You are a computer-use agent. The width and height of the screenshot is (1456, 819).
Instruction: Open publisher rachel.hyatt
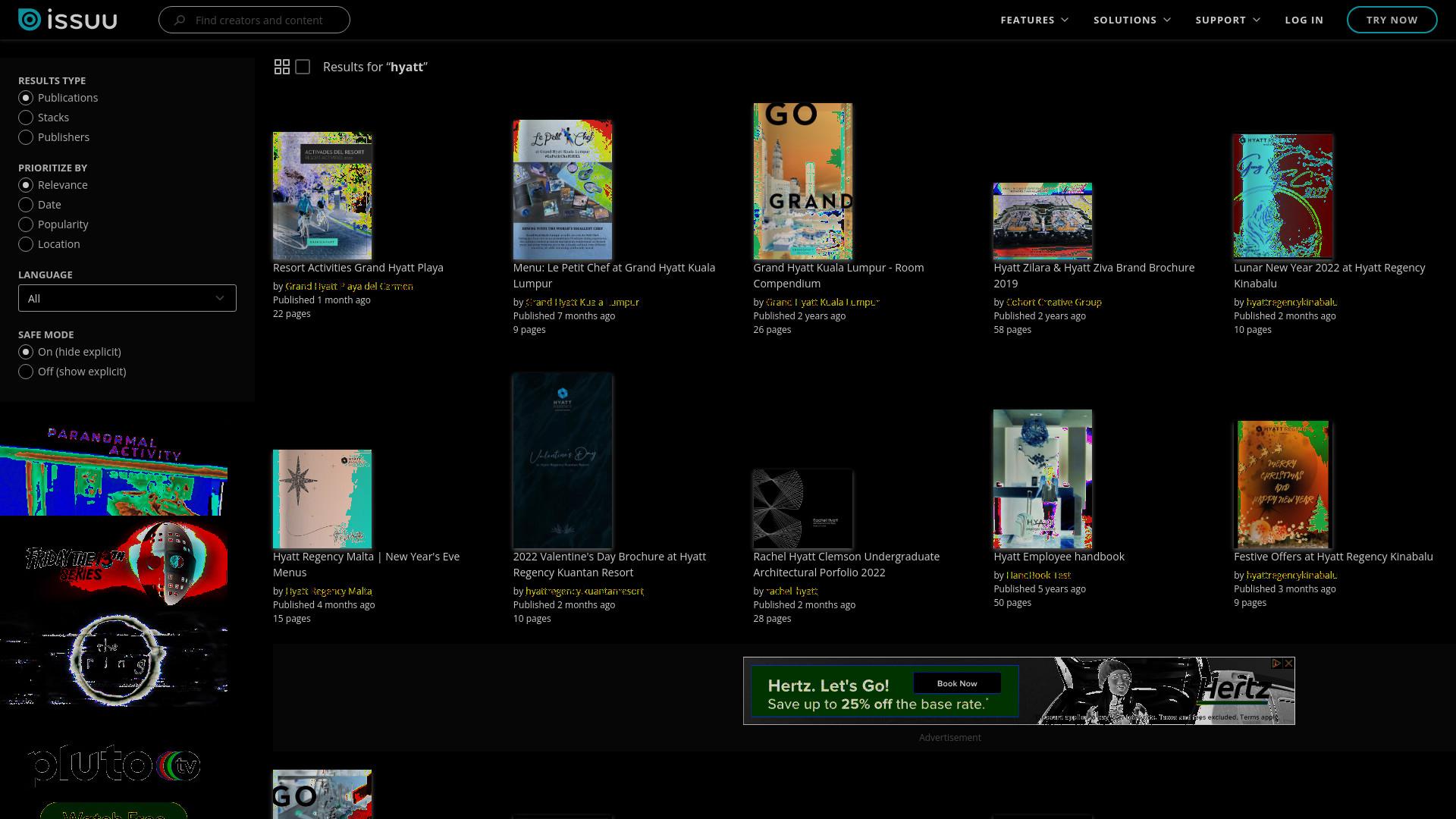(792, 591)
